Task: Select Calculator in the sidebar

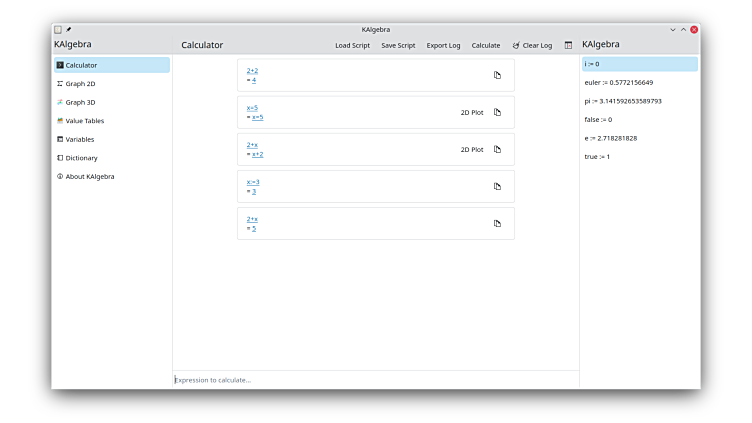Action: click(81, 65)
